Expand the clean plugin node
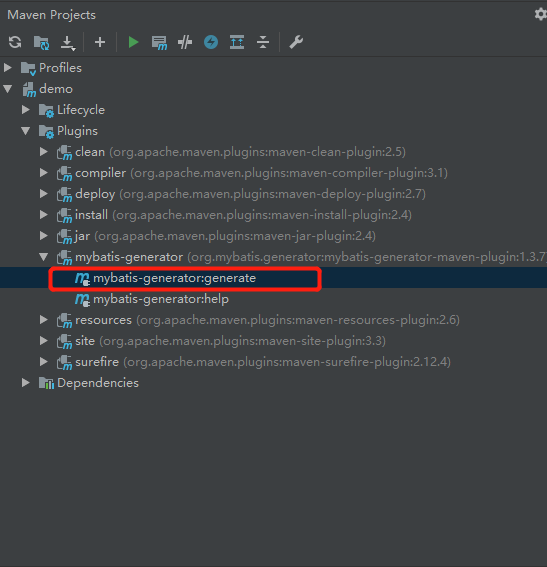Image resolution: width=547 pixels, height=567 pixels. (x=44, y=152)
